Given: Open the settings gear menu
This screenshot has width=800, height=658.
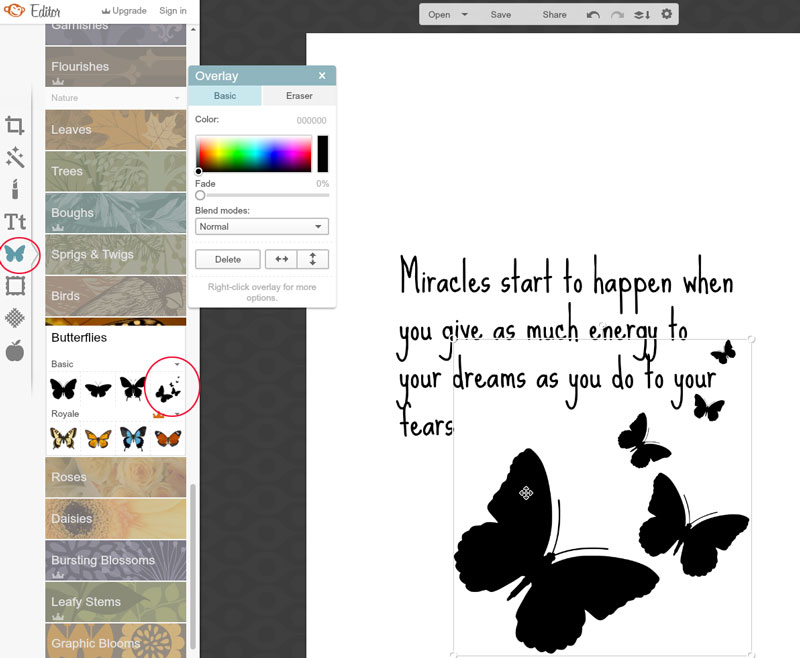Looking at the screenshot, I should coord(668,14).
